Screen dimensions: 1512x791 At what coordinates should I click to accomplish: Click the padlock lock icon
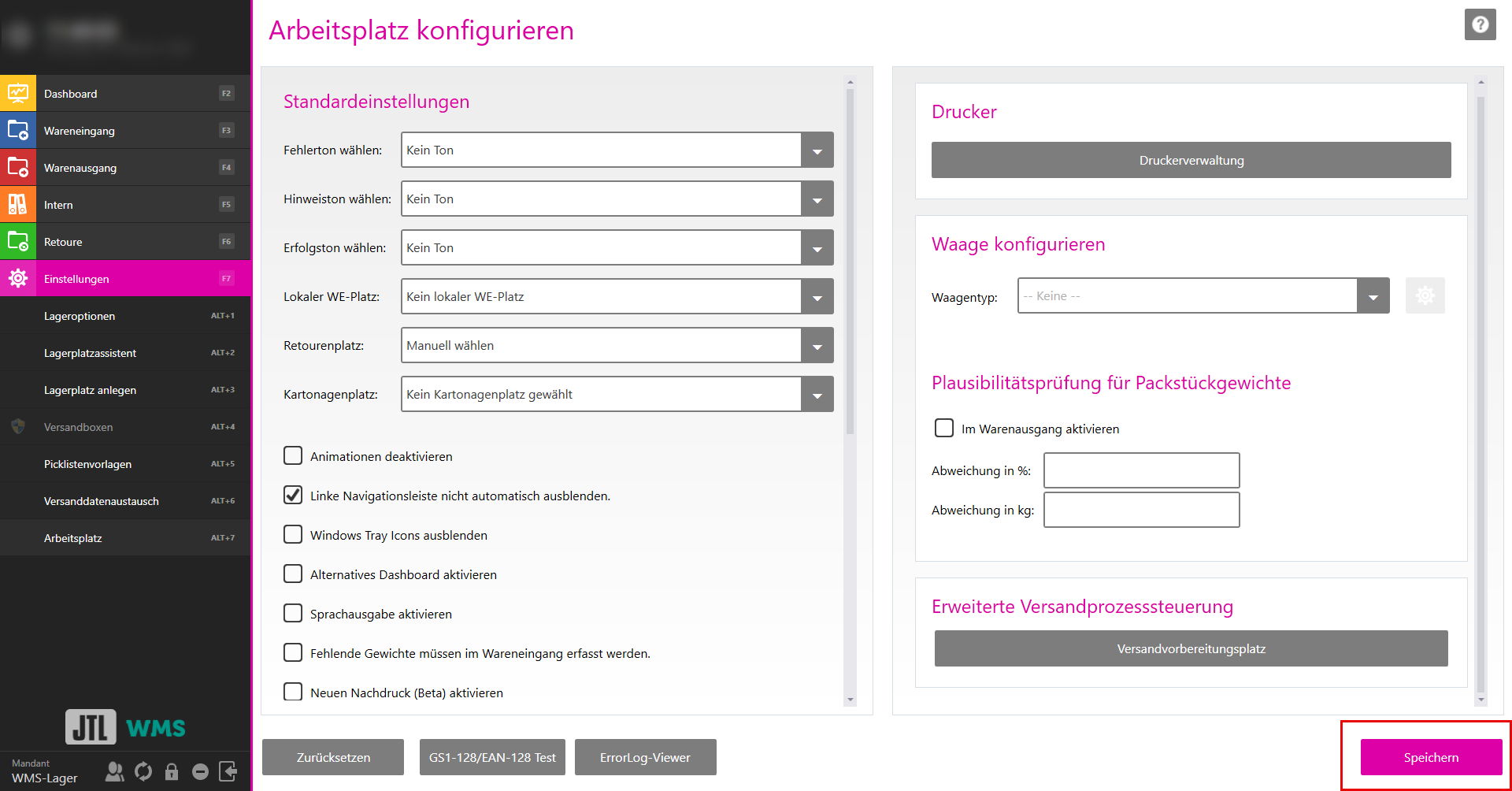pos(172,771)
